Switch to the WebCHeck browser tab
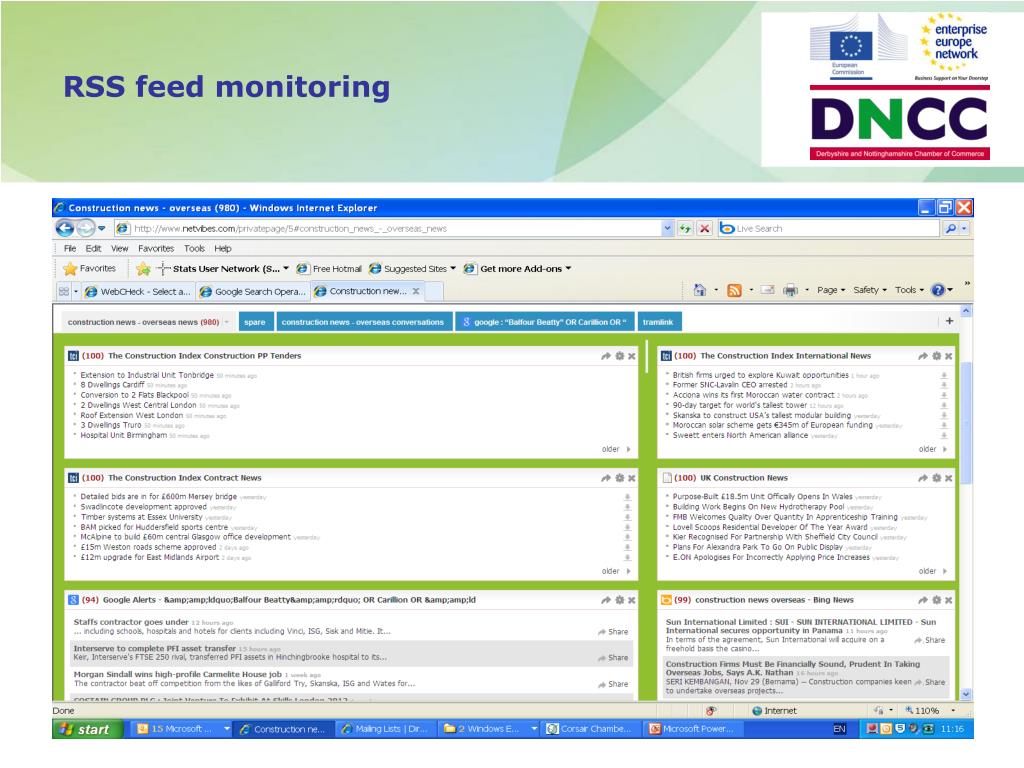Viewport: 1024px width, 768px height. [x=138, y=291]
